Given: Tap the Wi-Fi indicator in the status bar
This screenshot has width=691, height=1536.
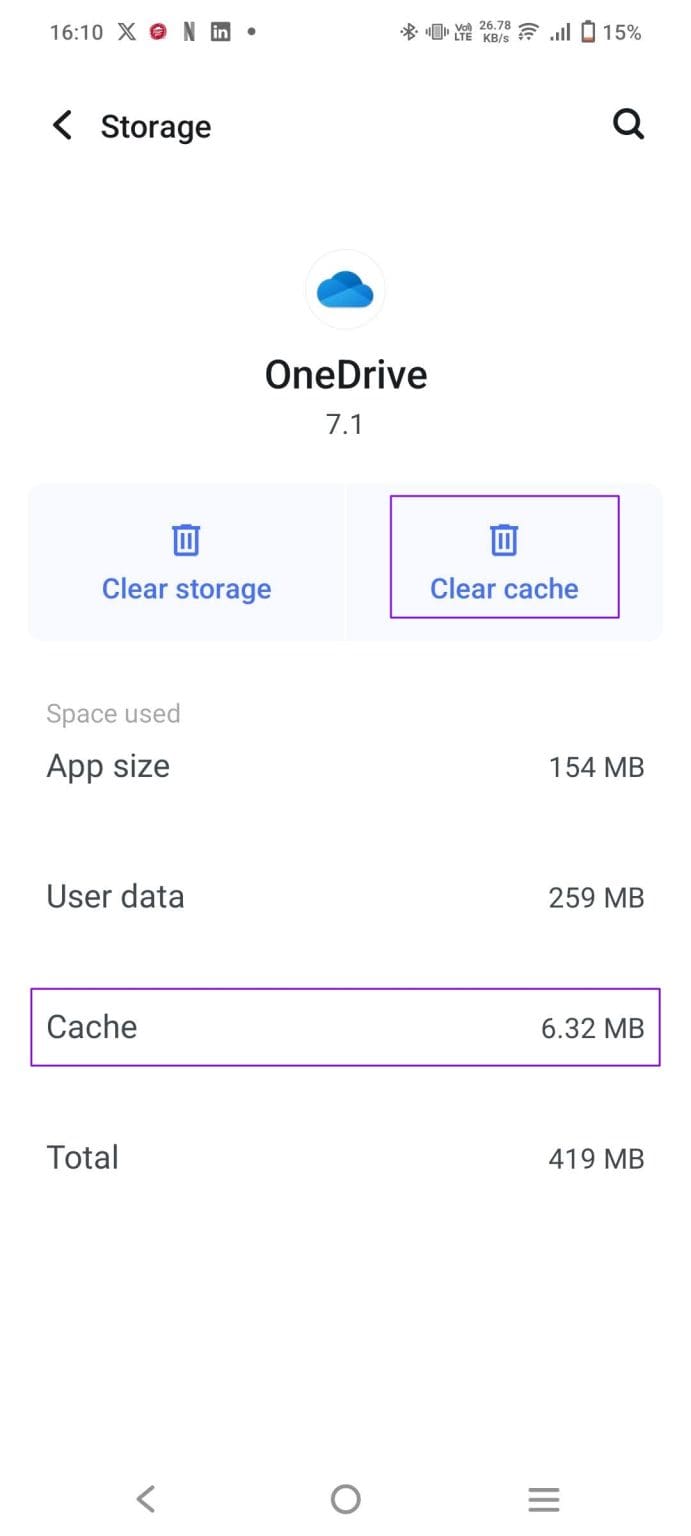Looking at the screenshot, I should (x=527, y=31).
